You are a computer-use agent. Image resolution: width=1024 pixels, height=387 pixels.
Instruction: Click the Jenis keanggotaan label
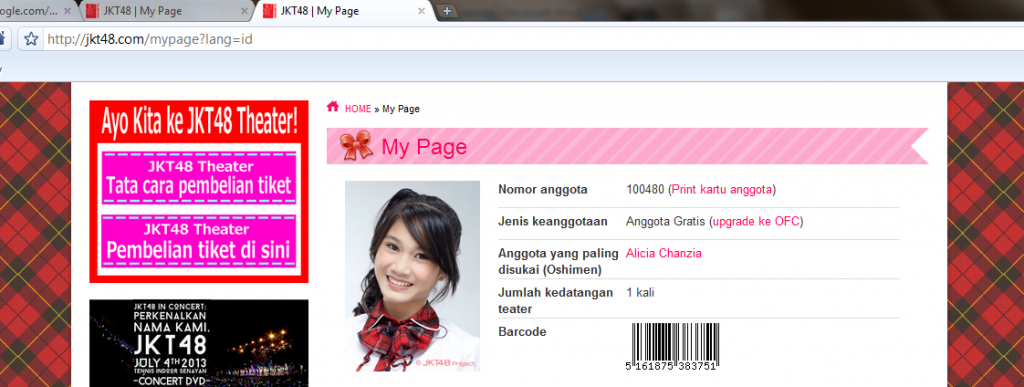pos(552,222)
